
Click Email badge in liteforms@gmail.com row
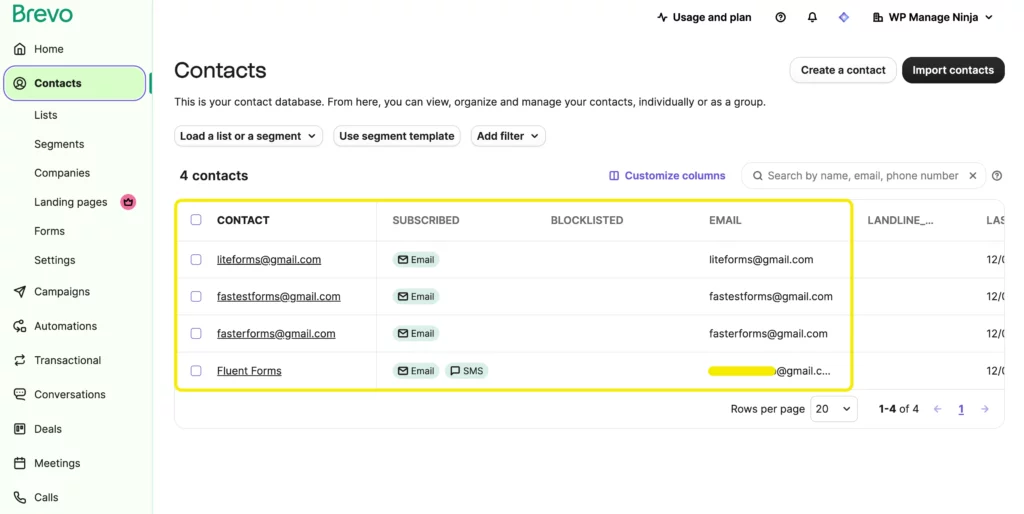tap(416, 259)
